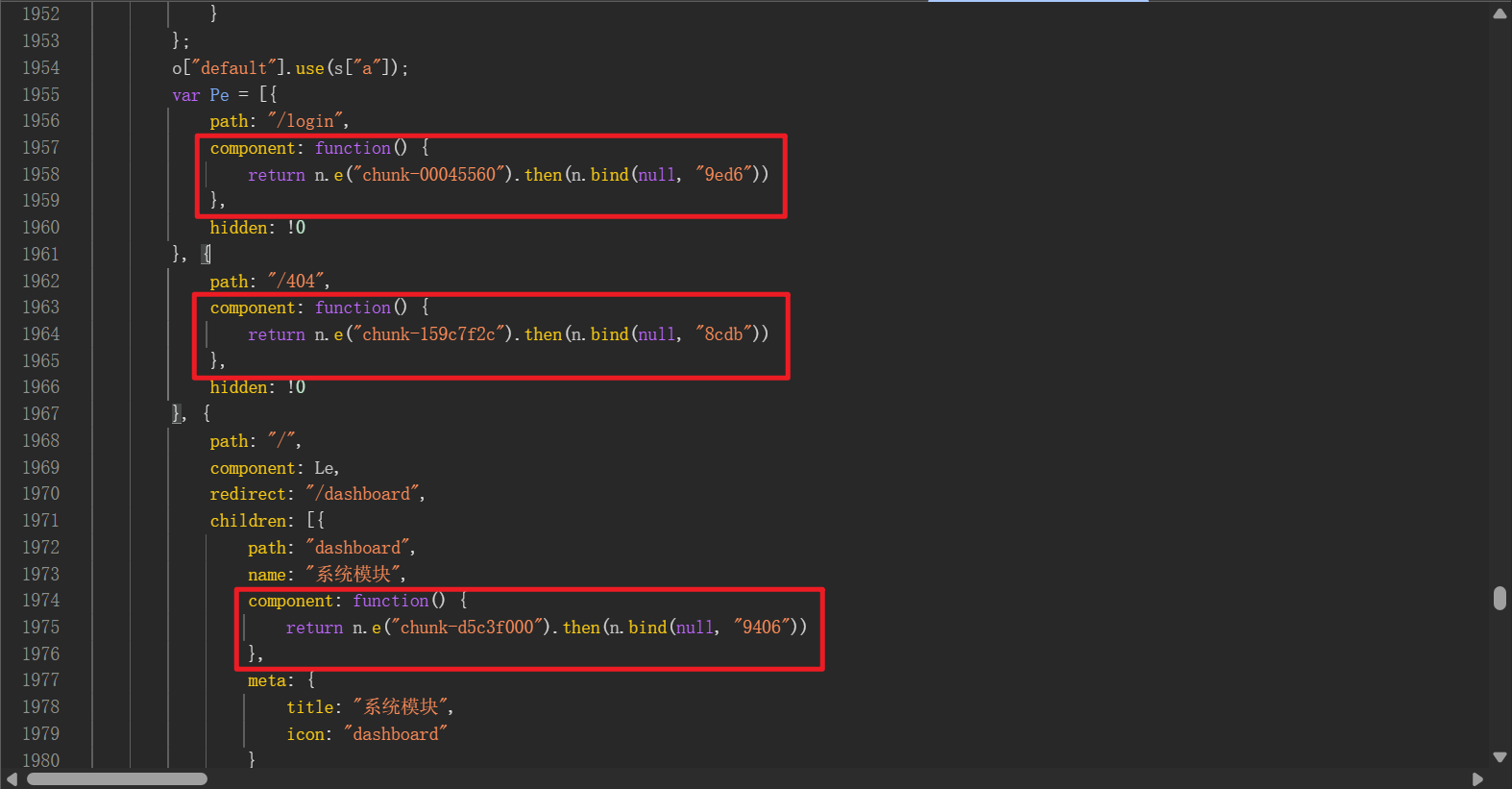Screen dimensions: 1512x789
Task: Click the "var" keyword before Pe
Action: point(185,95)
